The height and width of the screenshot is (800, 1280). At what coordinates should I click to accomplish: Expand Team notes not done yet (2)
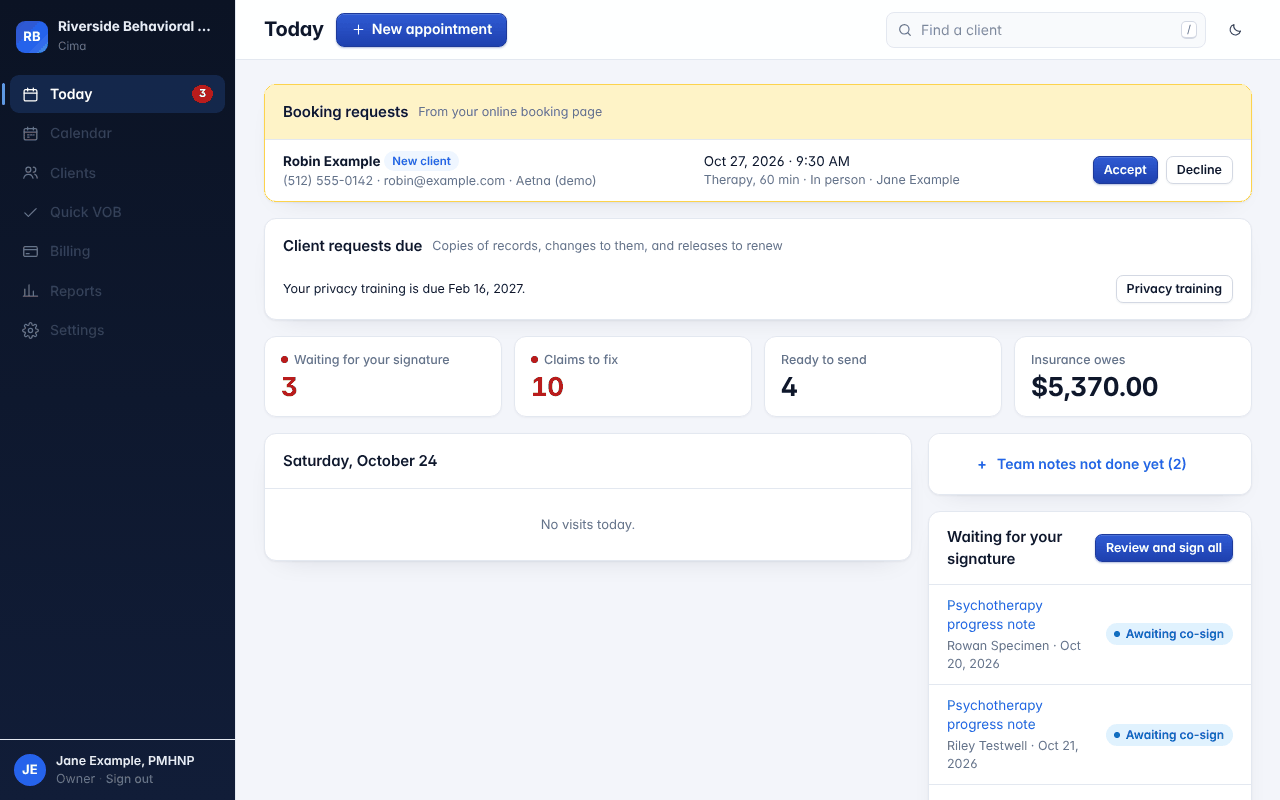pos(1090,464)
